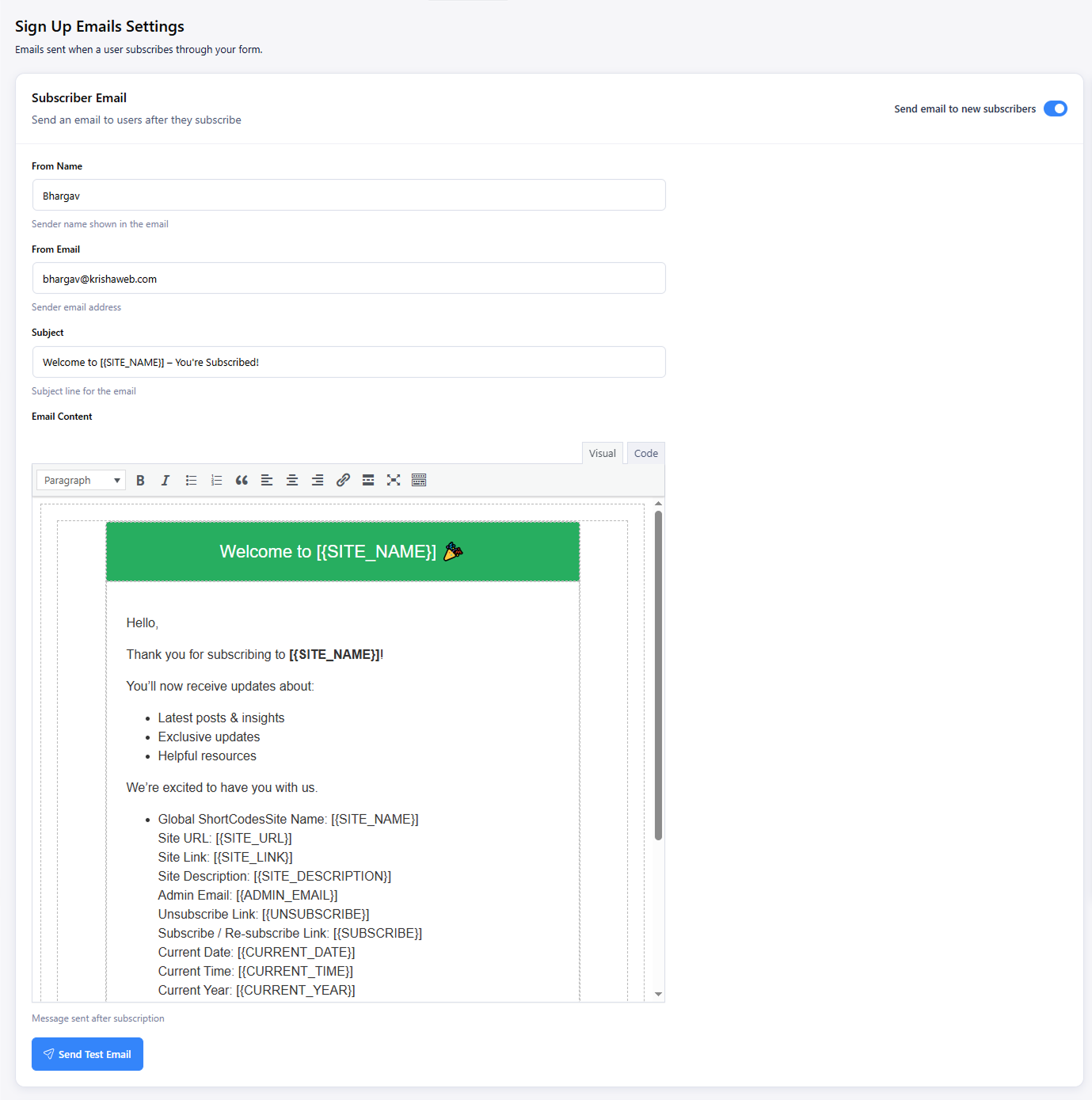Viewport: 1092px width, 1100px height.
Task: Apply bold formatting in editor toolbar
Action: coord(140,480)
